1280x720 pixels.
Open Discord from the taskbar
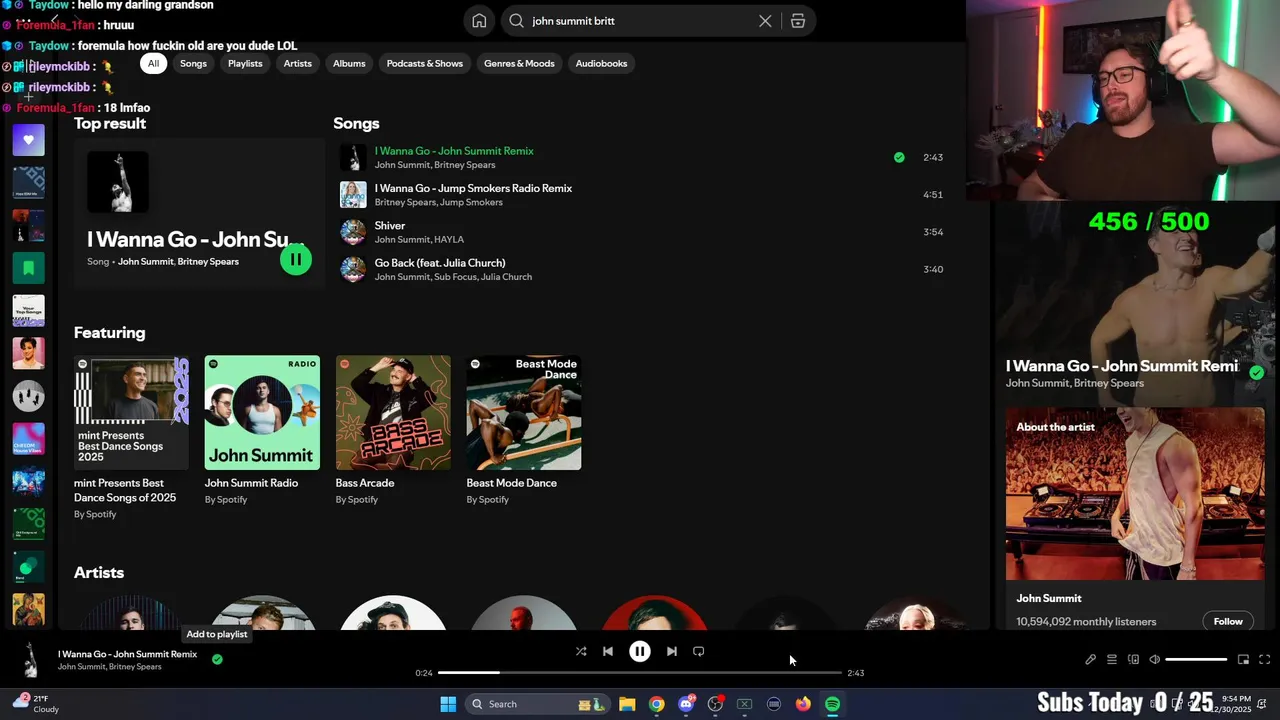click(x=686, y=704)
